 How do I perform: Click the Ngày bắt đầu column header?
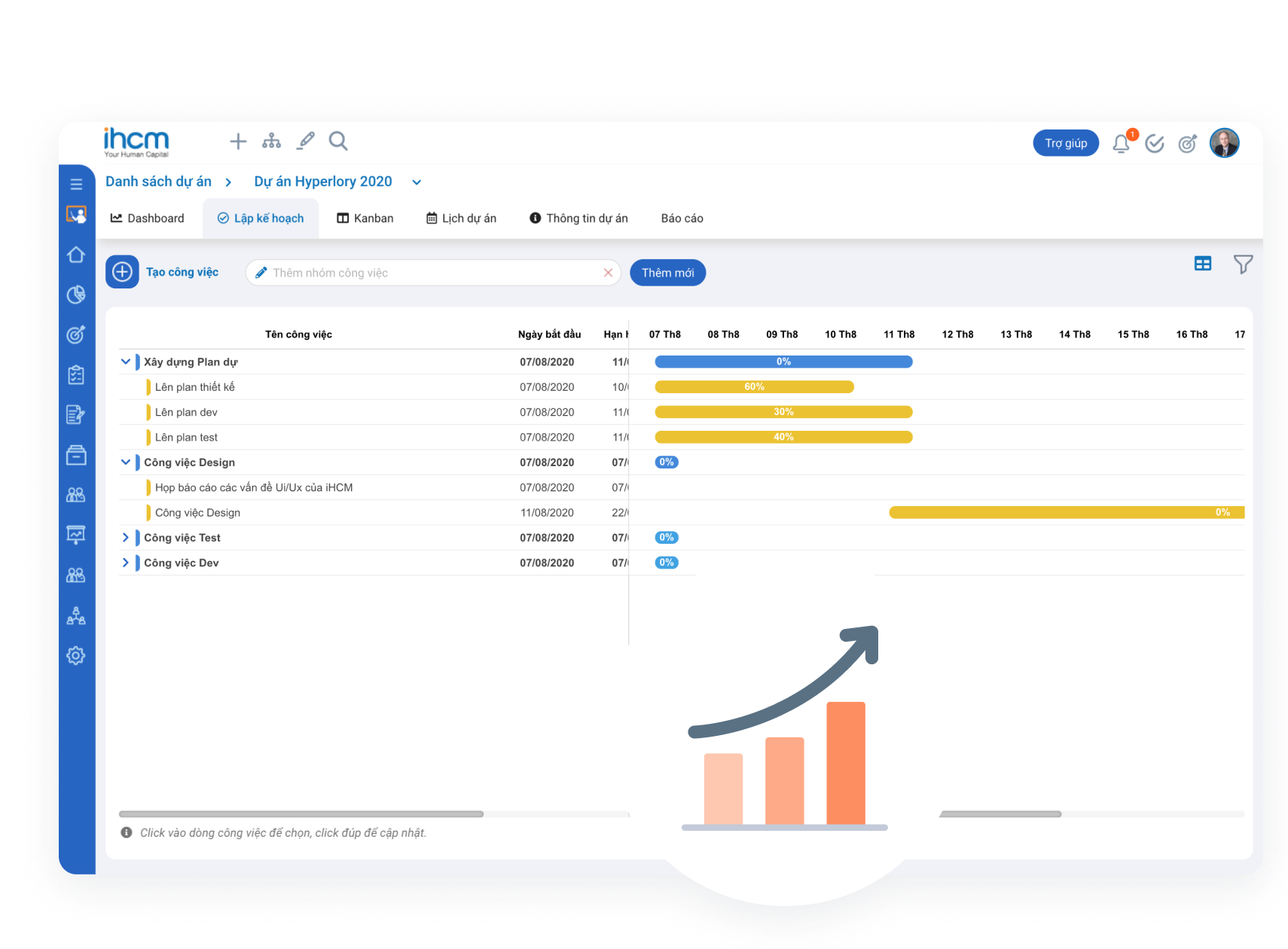(550, 334)
